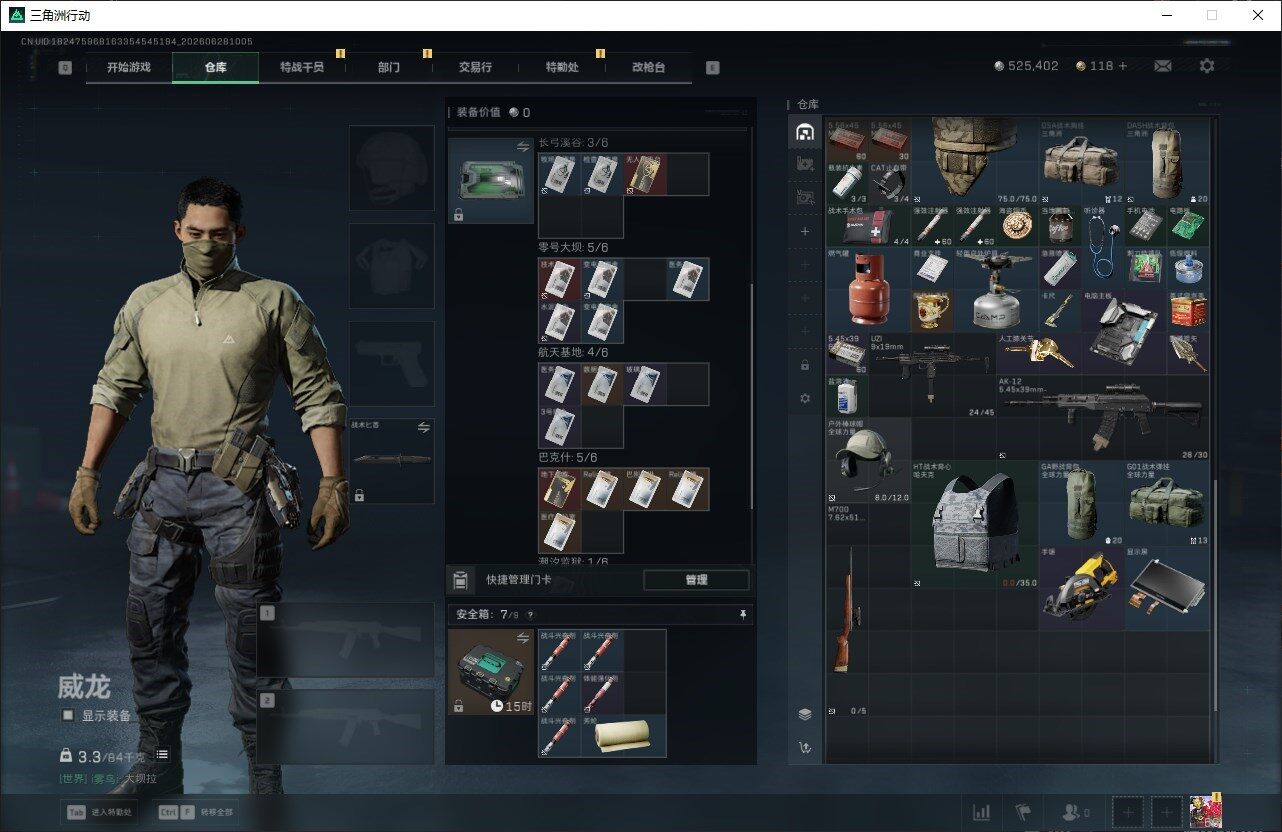Click the safe box help question mark

[530, 615]
